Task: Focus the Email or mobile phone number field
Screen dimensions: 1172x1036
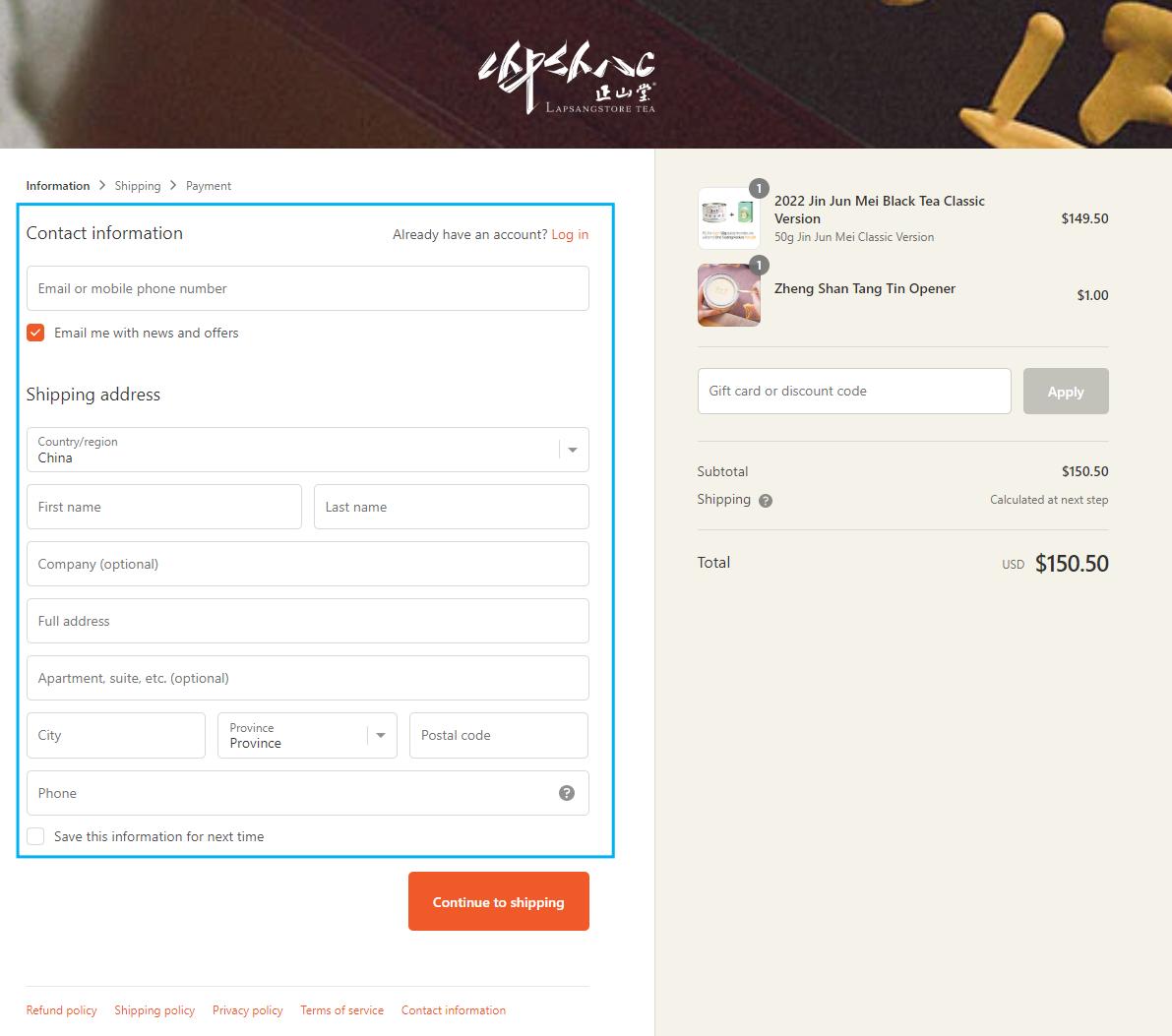Action: coord(307,288)
